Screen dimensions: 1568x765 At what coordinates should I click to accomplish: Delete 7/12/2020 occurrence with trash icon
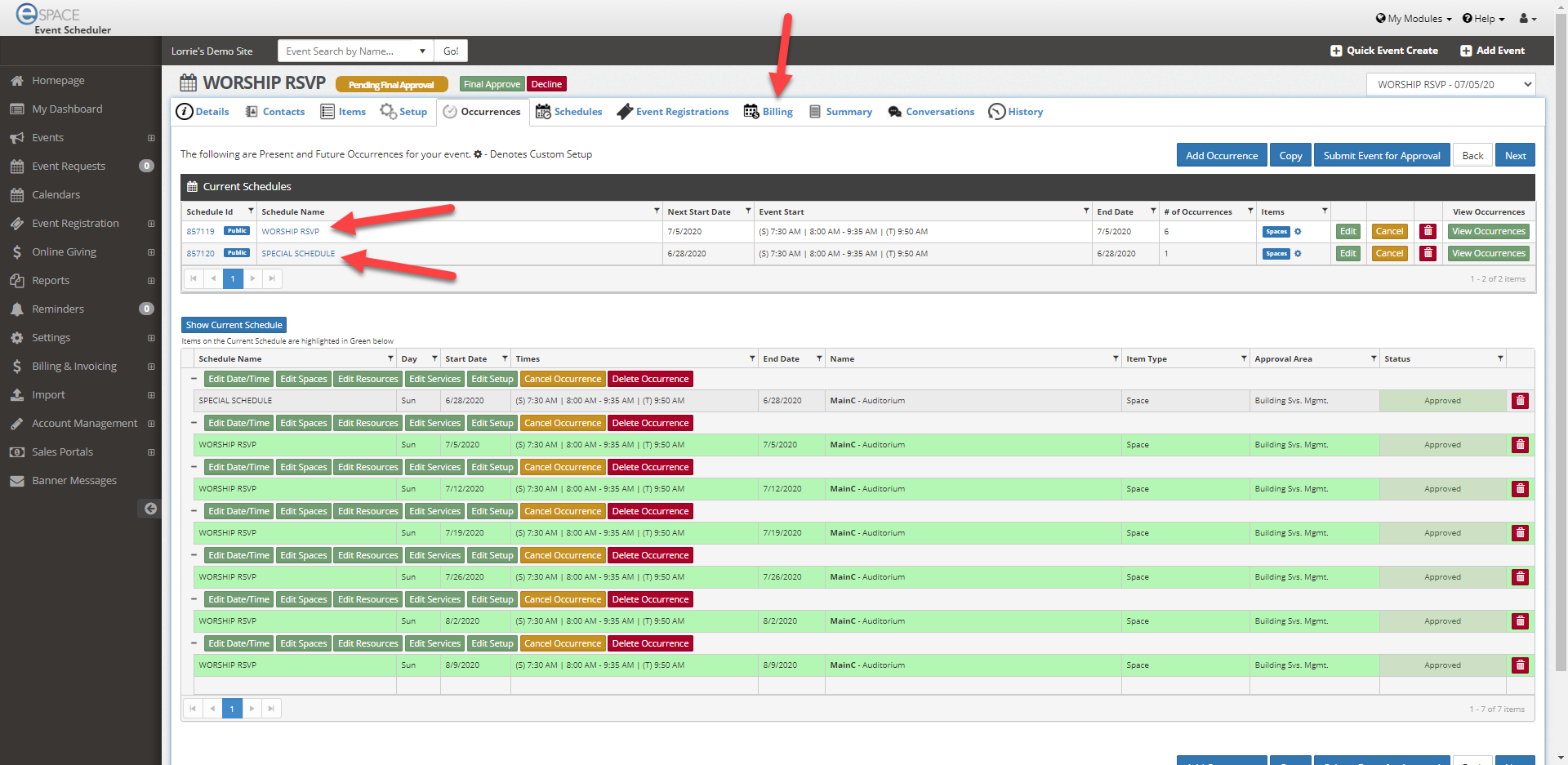click(1520, 489)
